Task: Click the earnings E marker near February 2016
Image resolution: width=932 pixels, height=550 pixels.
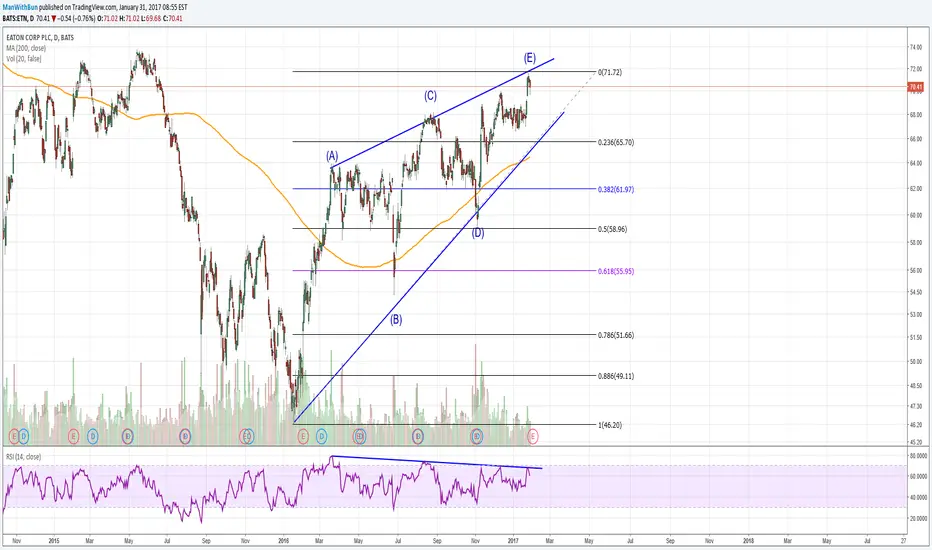Action: click(x=303, y=436)
